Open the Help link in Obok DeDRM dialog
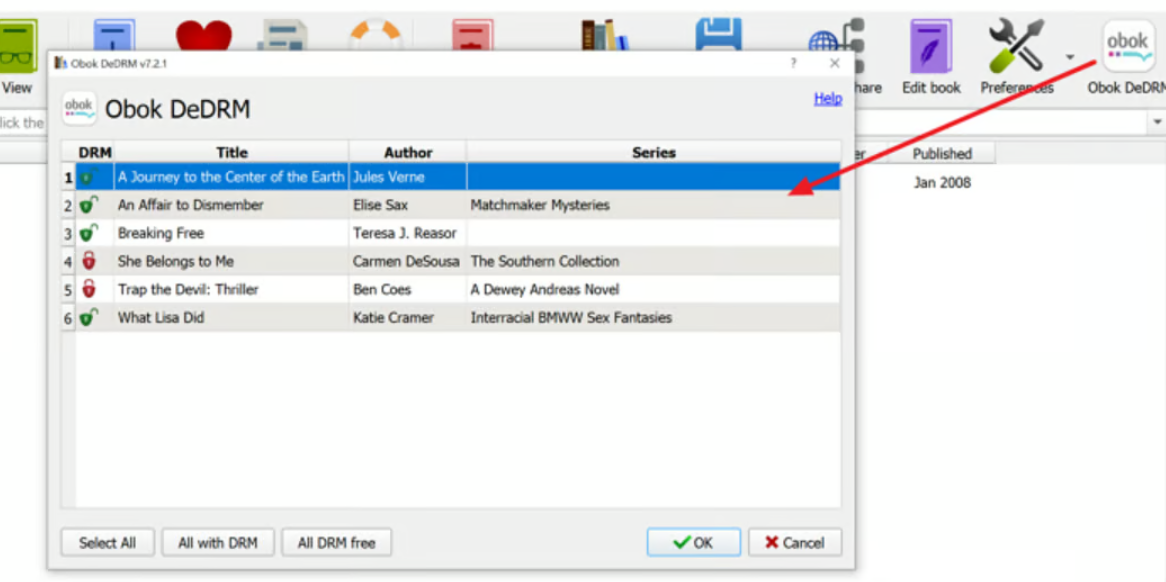Viewport: 1166px width, 582px height. [x=828, y=98]
